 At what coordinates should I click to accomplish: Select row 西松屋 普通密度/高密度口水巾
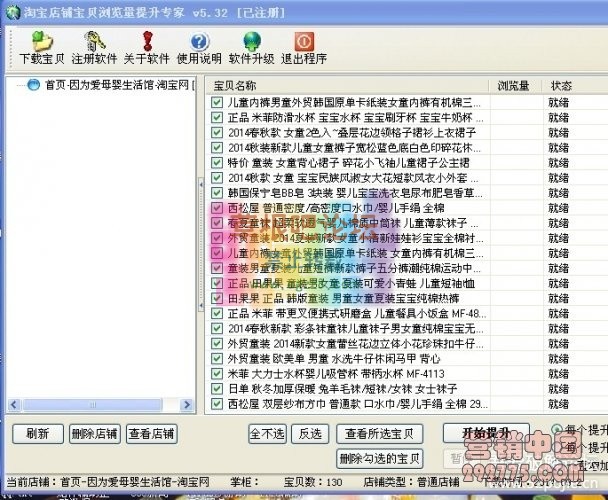(x=407, y=208)
